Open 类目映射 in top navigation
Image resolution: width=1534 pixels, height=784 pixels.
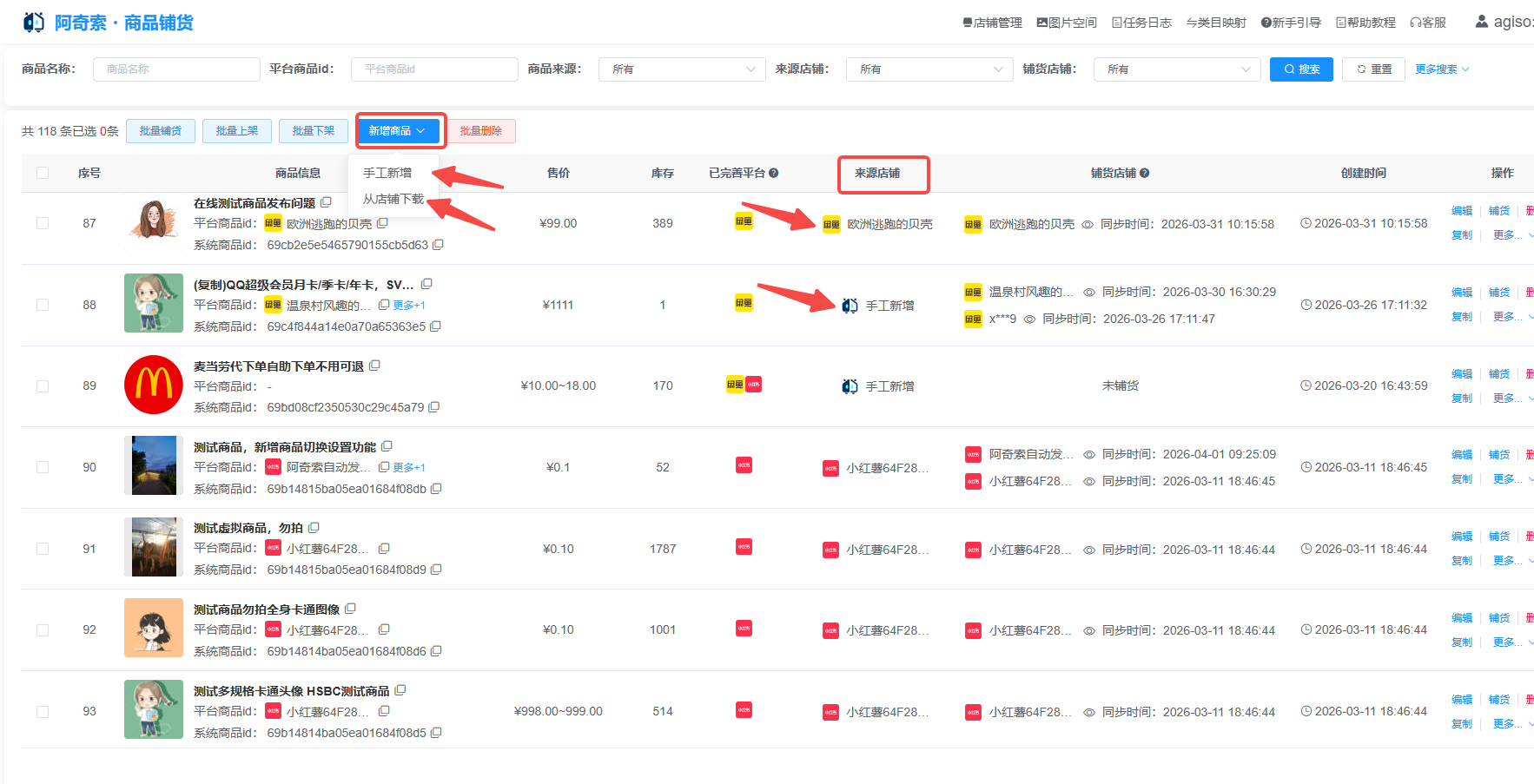click(1216, 23)
